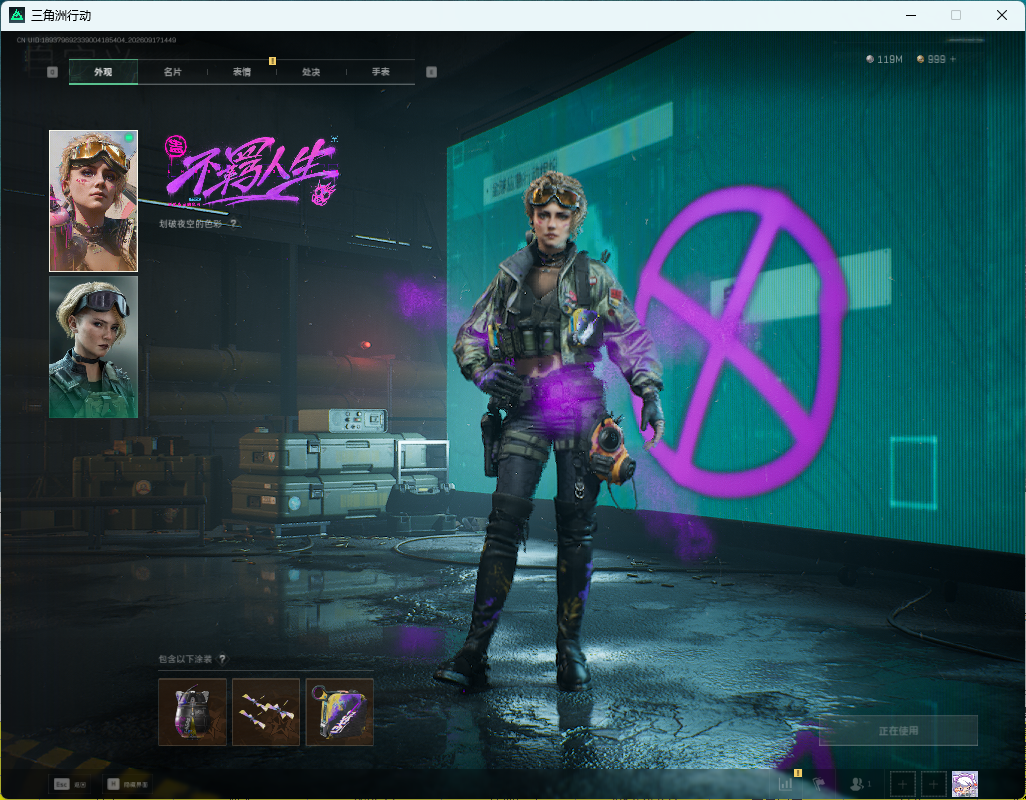Select the grenade pouch paint thumbnail

(x=340, y=712)
